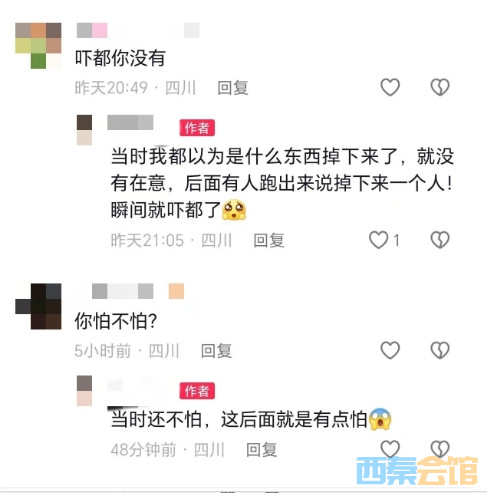
Task: Open first commenter's pixelated avatar
Action: pos(38,46)
